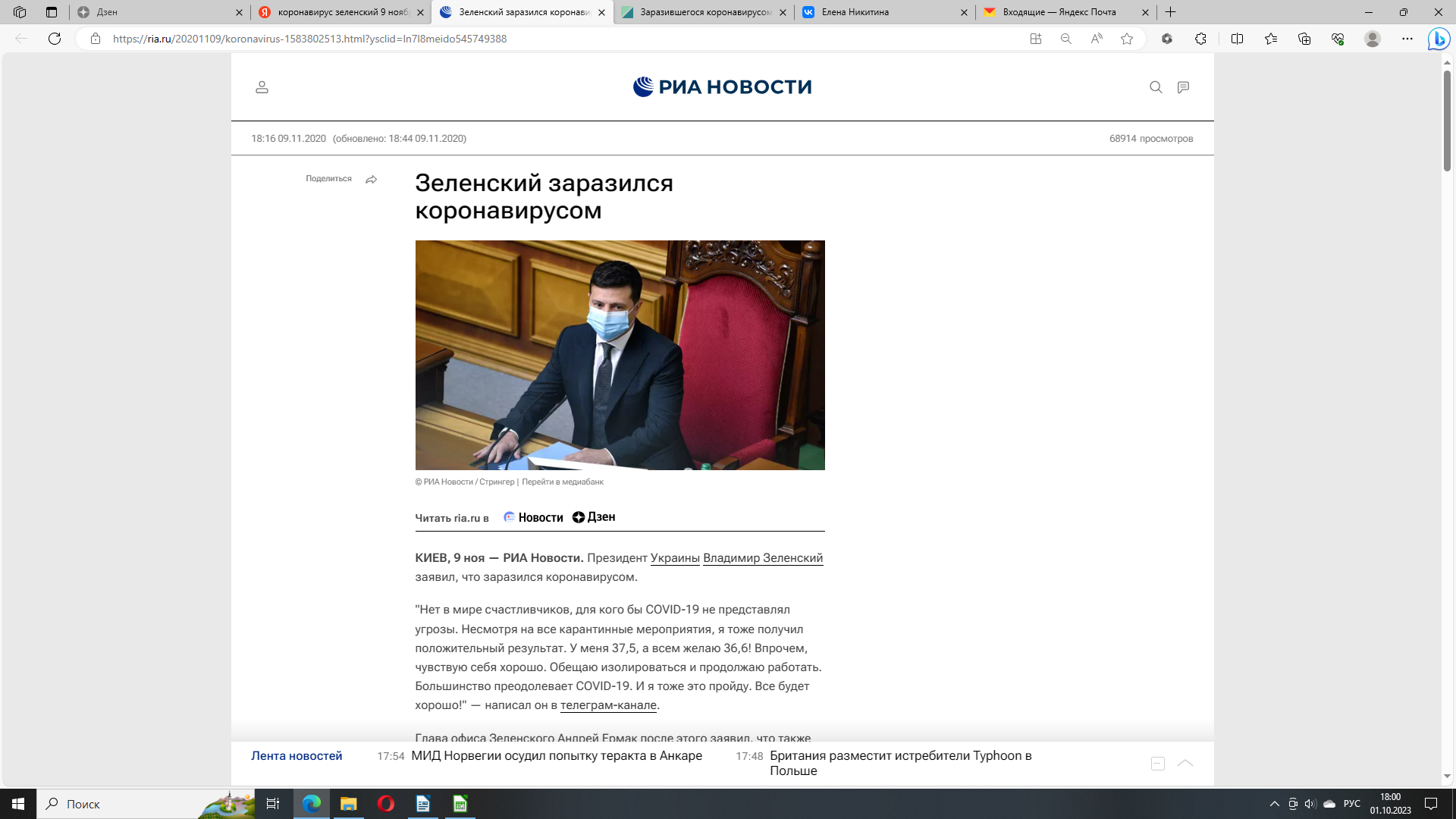Viewport: 1456px width, 819px height.
Task: Open the Владимир Зеленский link
Action: coord(763,558)
